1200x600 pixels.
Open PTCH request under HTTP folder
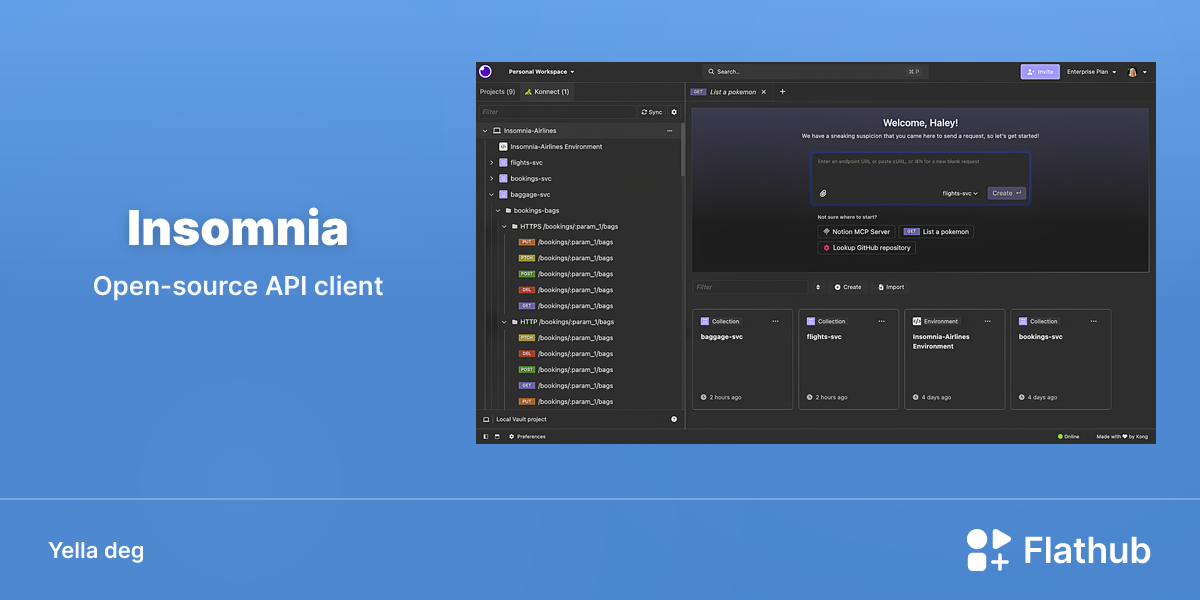(x=566, y=338)
